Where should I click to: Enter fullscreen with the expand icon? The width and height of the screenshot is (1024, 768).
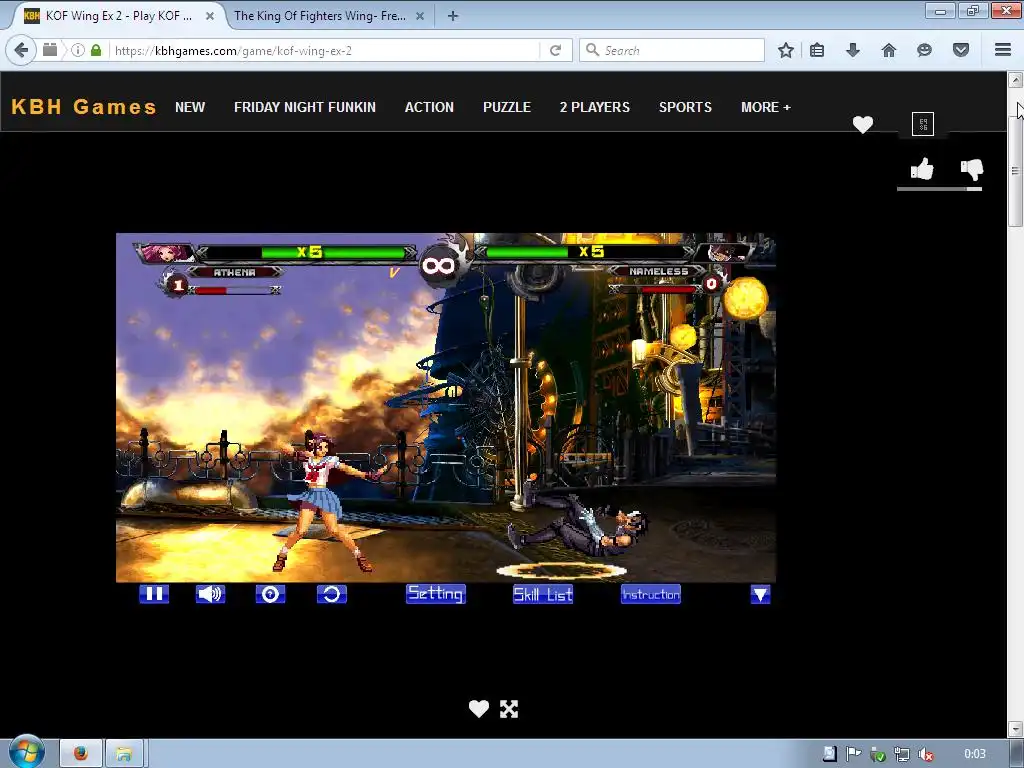click(509, 709)
